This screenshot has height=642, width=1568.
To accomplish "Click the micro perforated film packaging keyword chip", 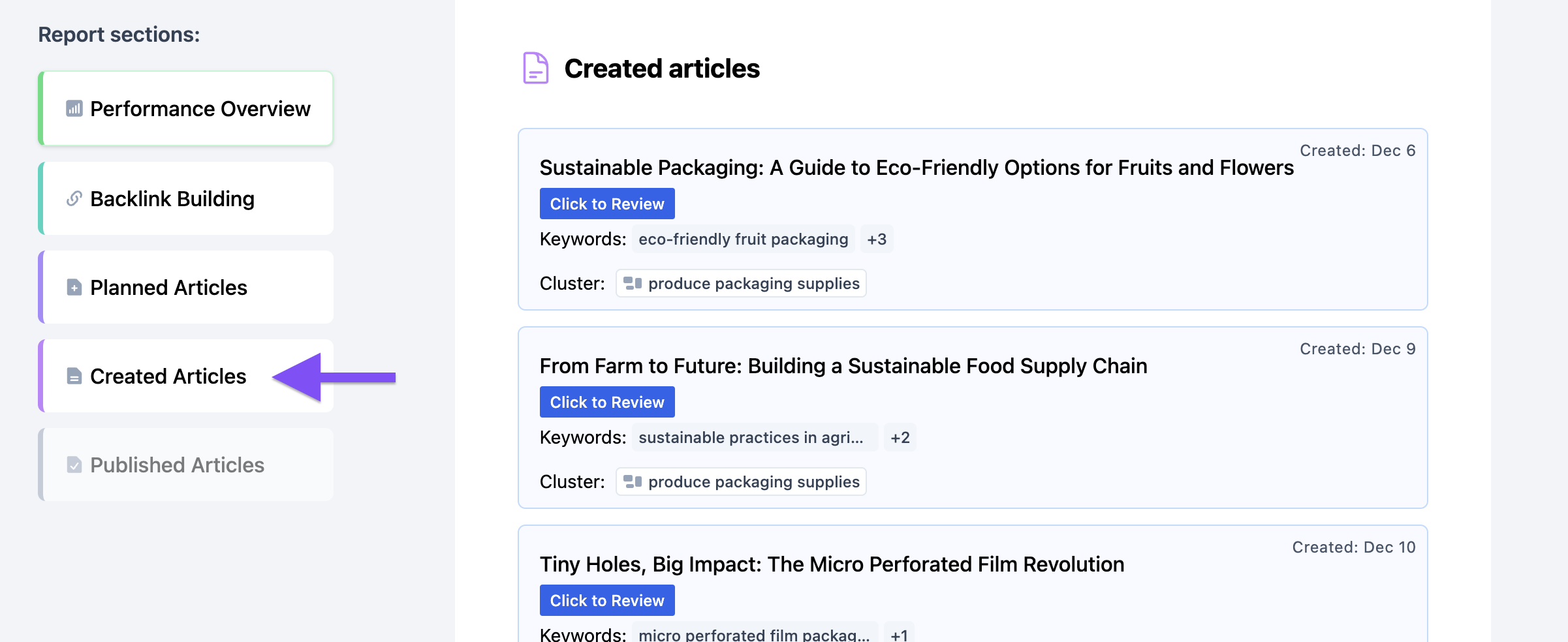I will tap(753, 632).
